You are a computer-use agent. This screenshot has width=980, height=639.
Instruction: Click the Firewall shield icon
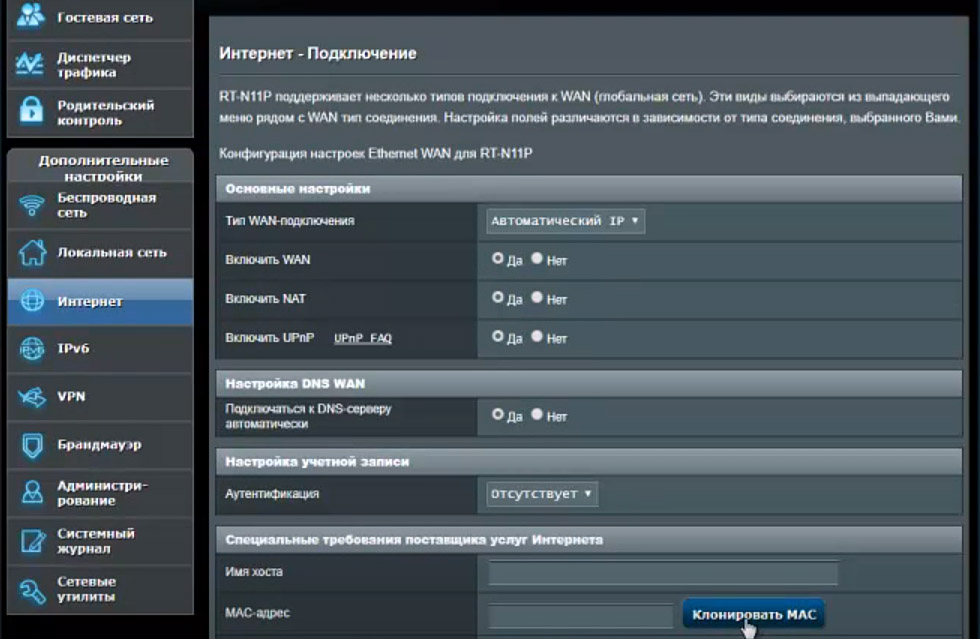tap(32, 444)
